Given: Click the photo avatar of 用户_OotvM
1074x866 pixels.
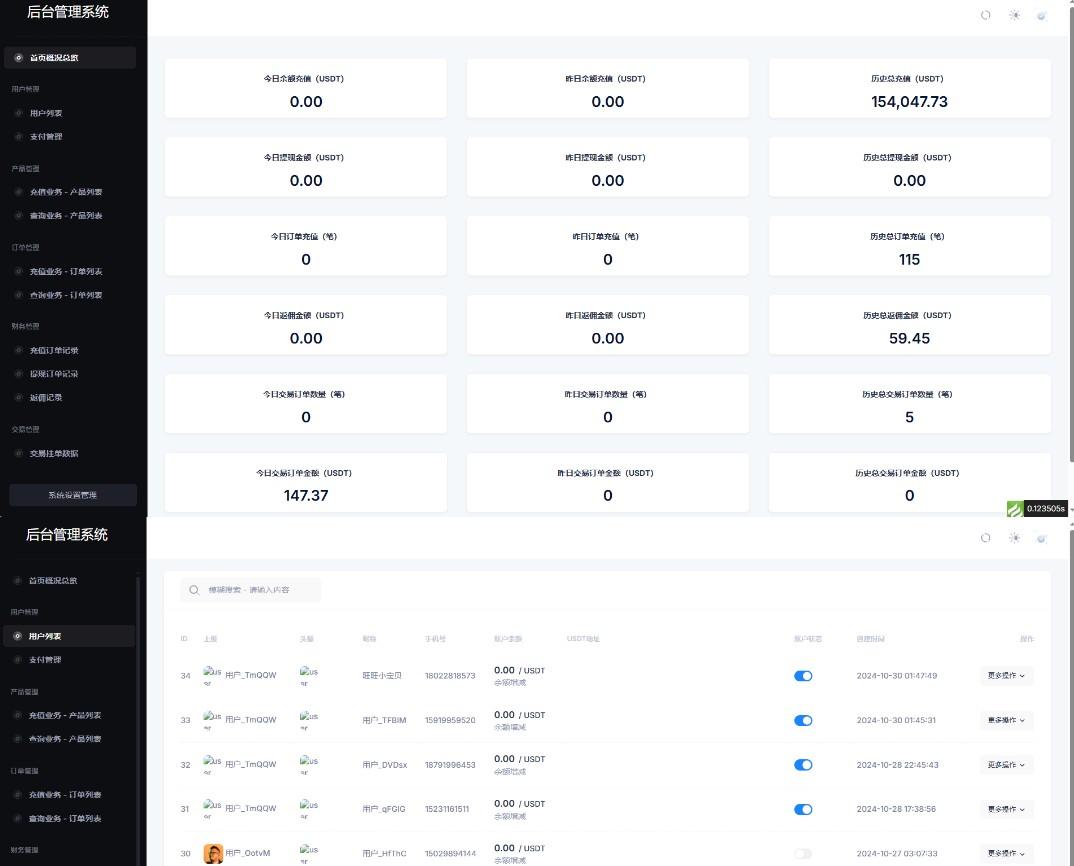Looking at the screenshot, I should (213, 853).
